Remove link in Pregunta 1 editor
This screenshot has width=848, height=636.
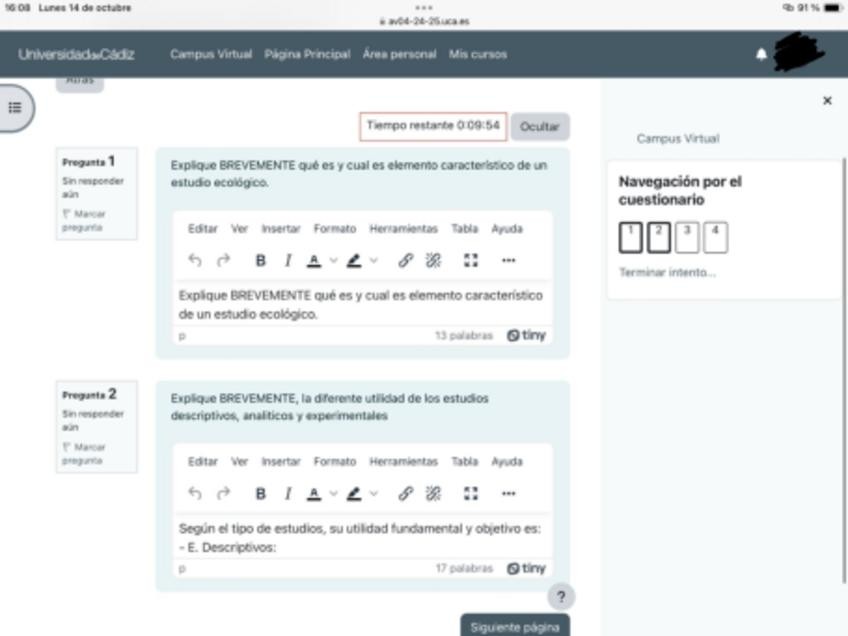pyautogui.click(x=433, y=261)
